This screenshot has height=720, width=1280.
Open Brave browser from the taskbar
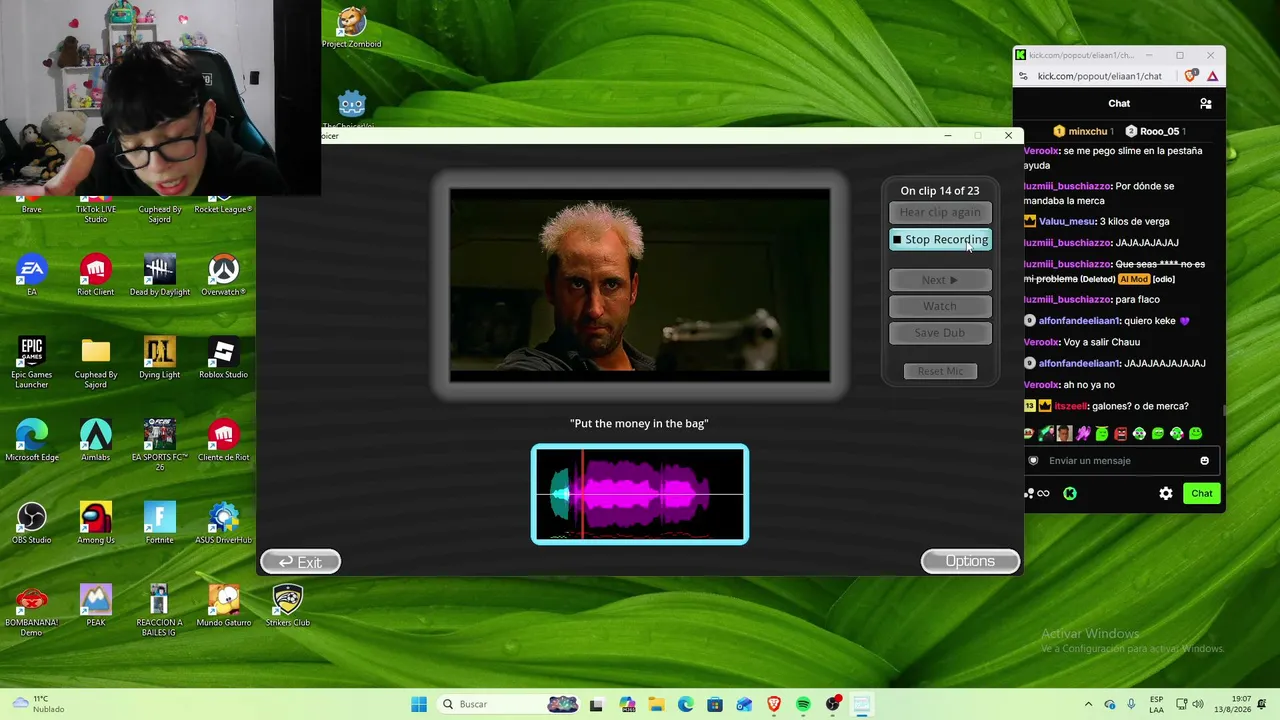(774, 704)
